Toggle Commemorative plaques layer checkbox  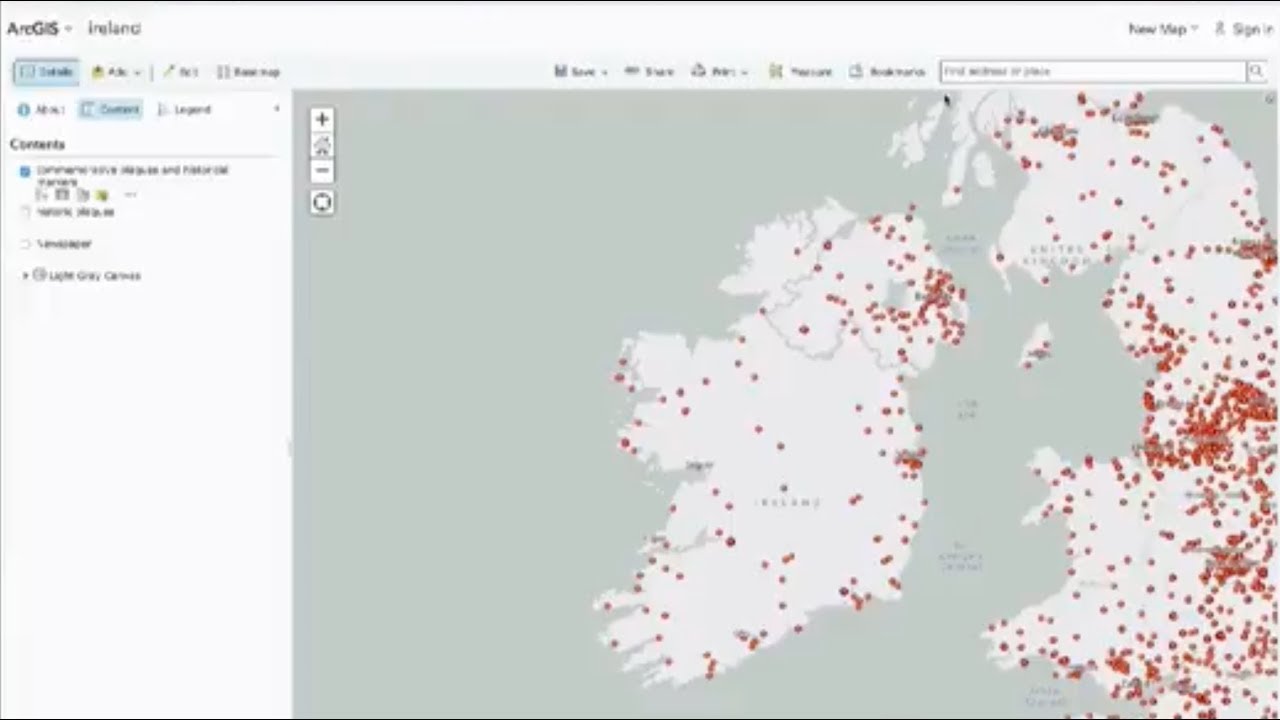[x=25, y=171]
